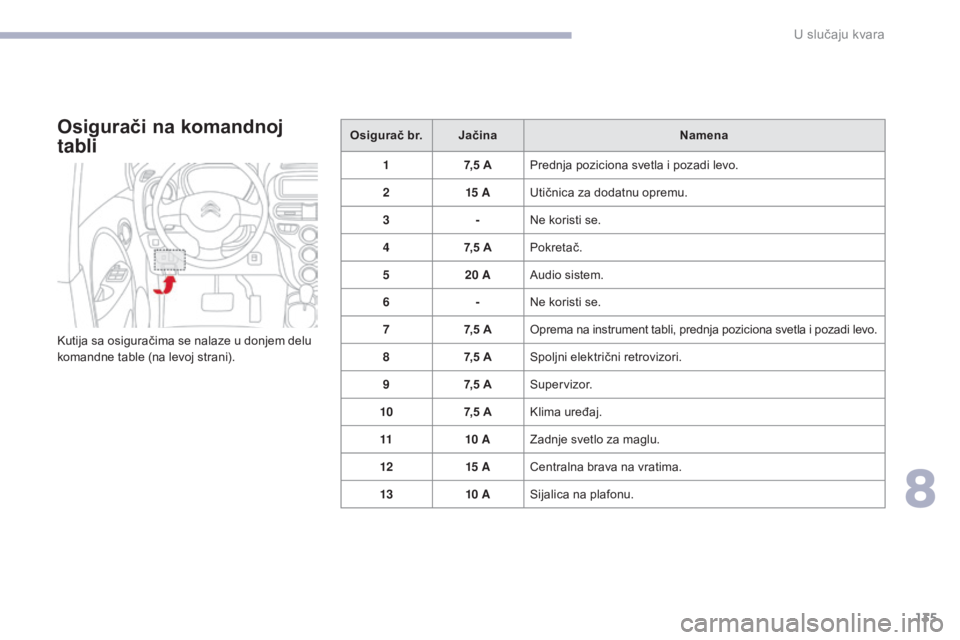Click the '7,5 A' rating in fuse 1 row

click(478, 165)
